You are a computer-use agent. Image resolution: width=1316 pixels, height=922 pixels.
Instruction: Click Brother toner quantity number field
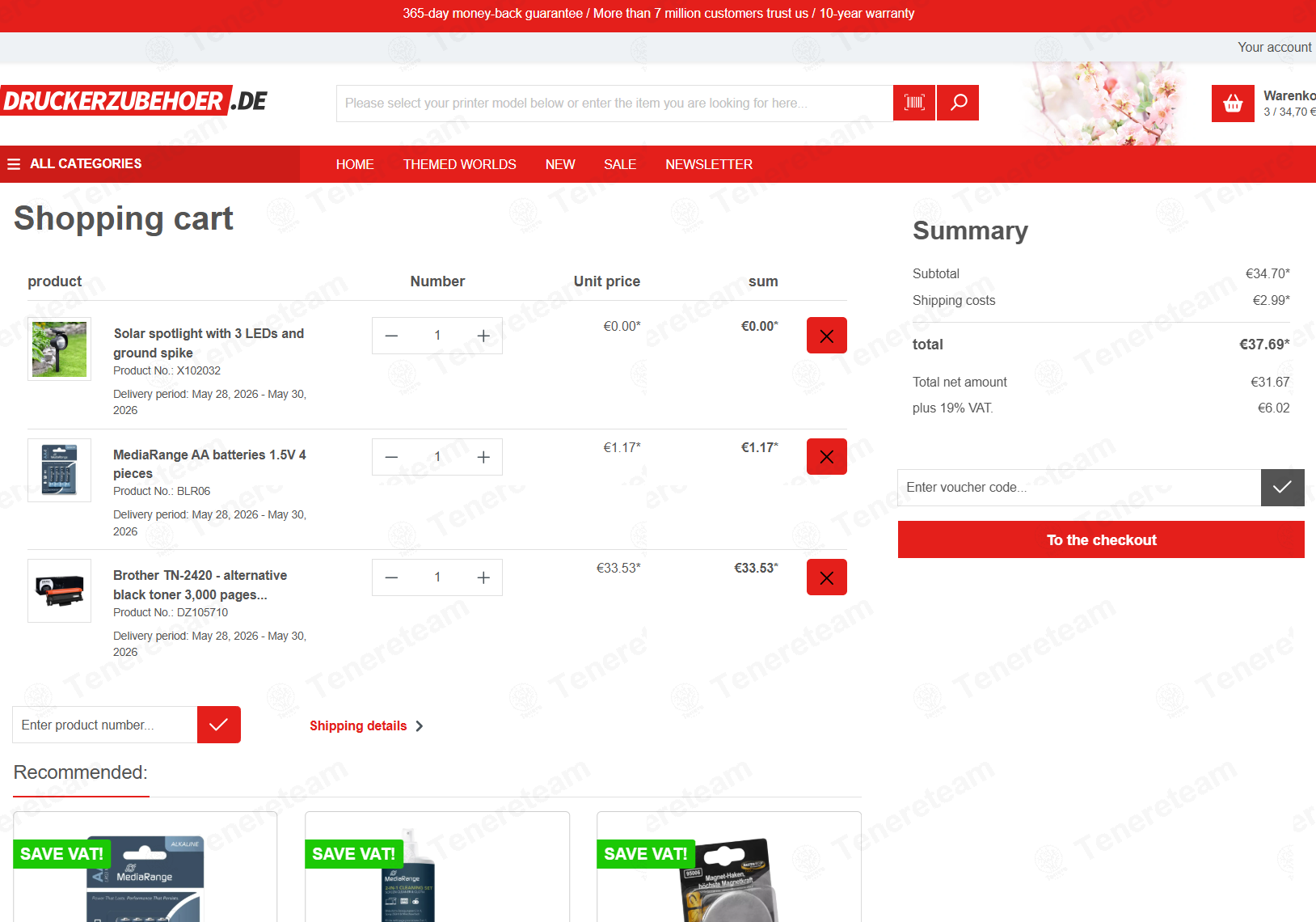[437, 577]
